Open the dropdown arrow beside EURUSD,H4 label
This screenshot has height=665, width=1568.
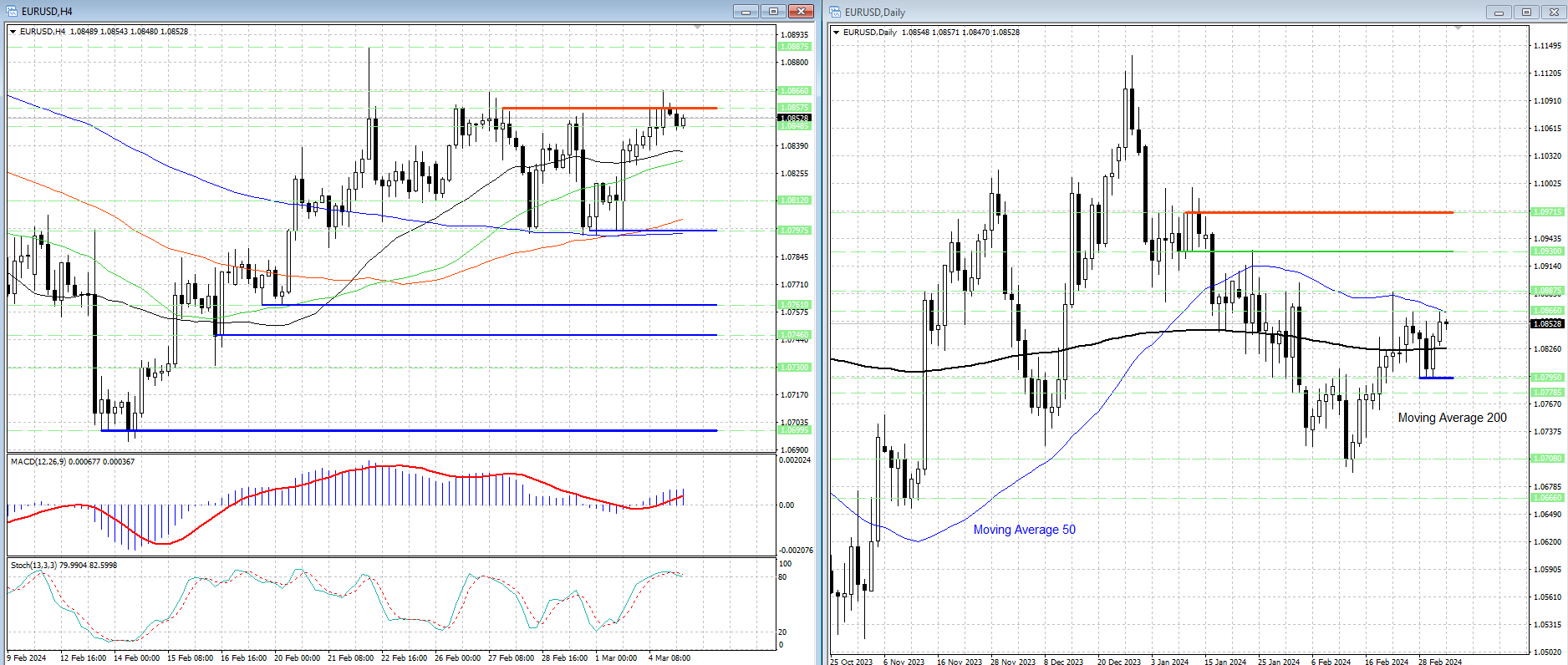pyautogui.click(x=13, y=32)
